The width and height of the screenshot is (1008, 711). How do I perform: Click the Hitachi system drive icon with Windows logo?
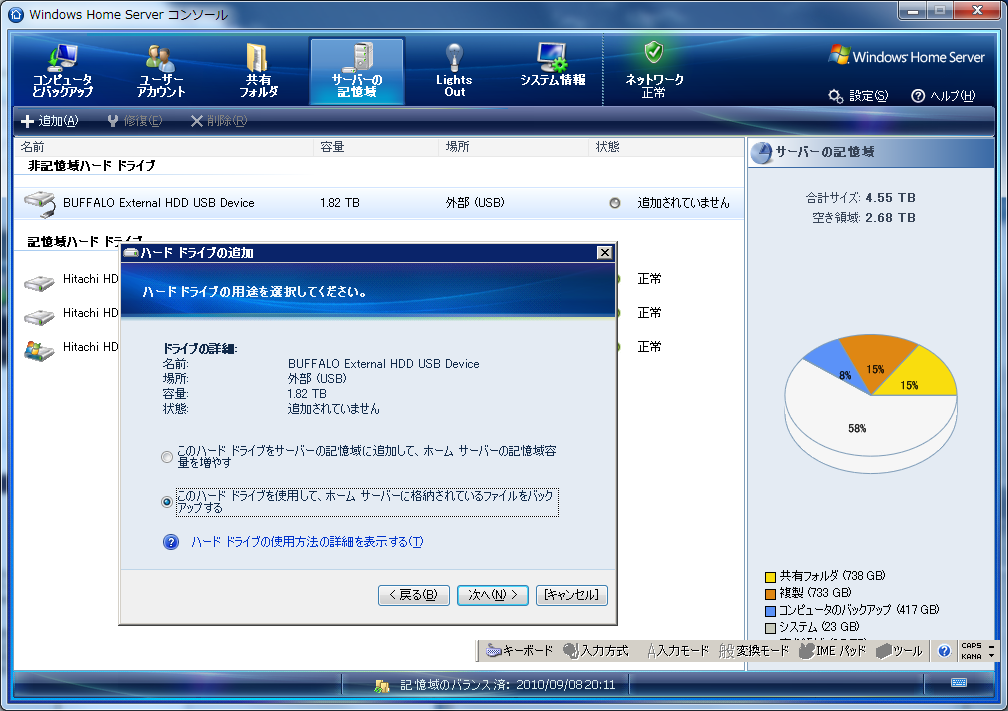coord(39,350)
